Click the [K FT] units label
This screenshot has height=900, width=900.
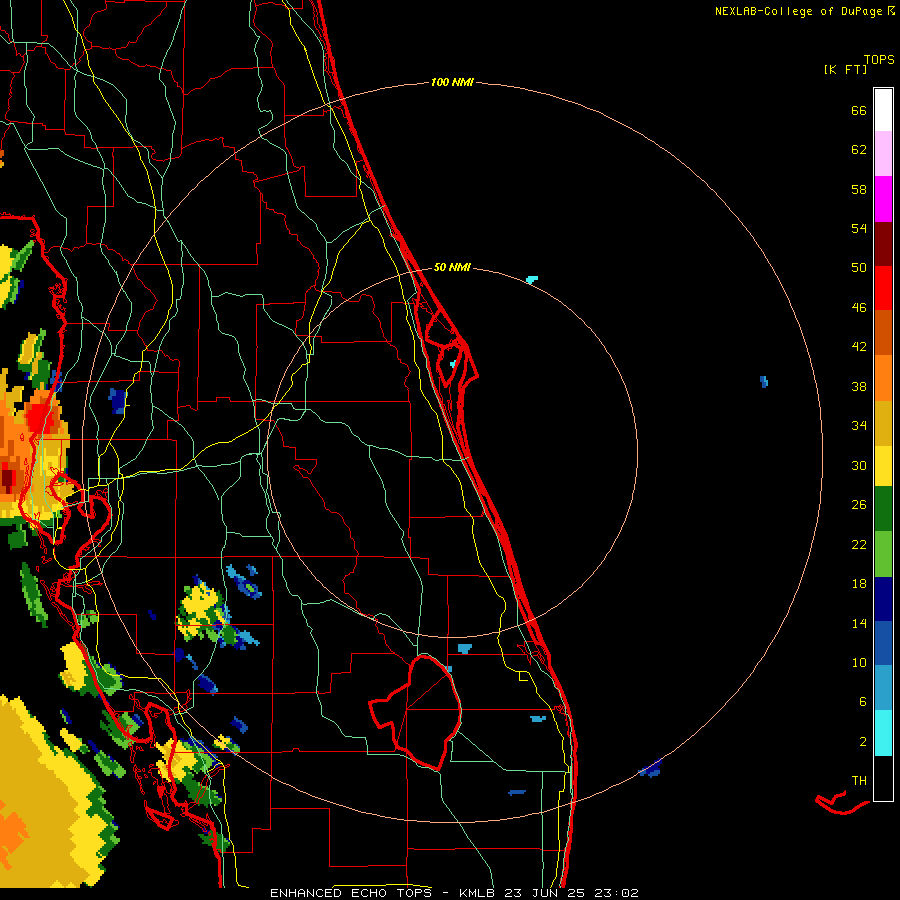(x=845, y=69)
